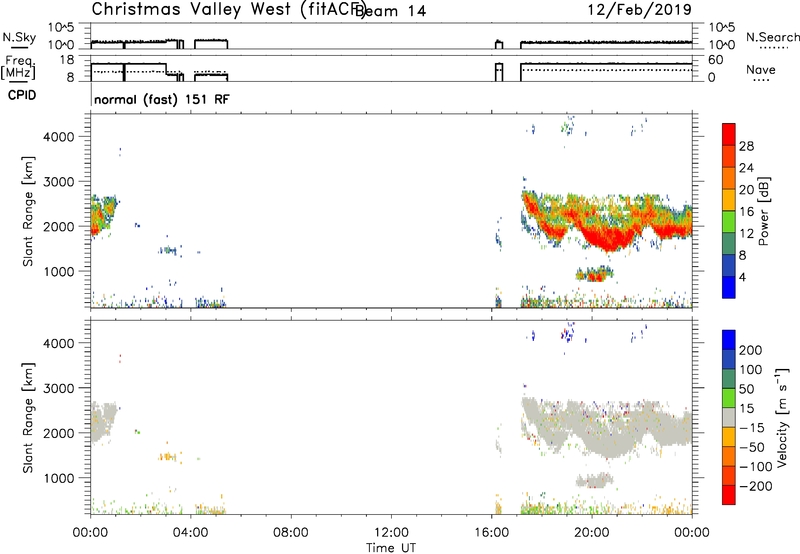Select the 20:00 time tick label
Image resolution: width=800 pixels, height=554 pixels.
click(592, 533)
